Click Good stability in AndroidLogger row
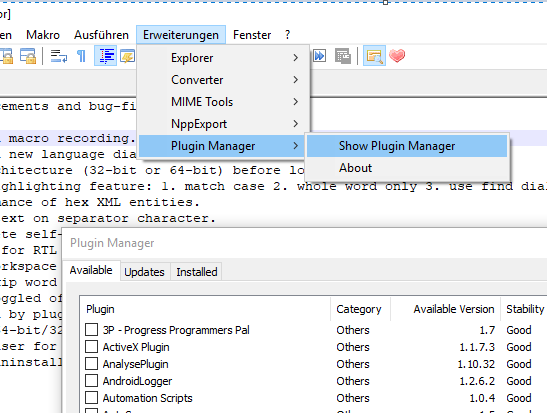This screenshot has width=547, height=413. [519, 381]
